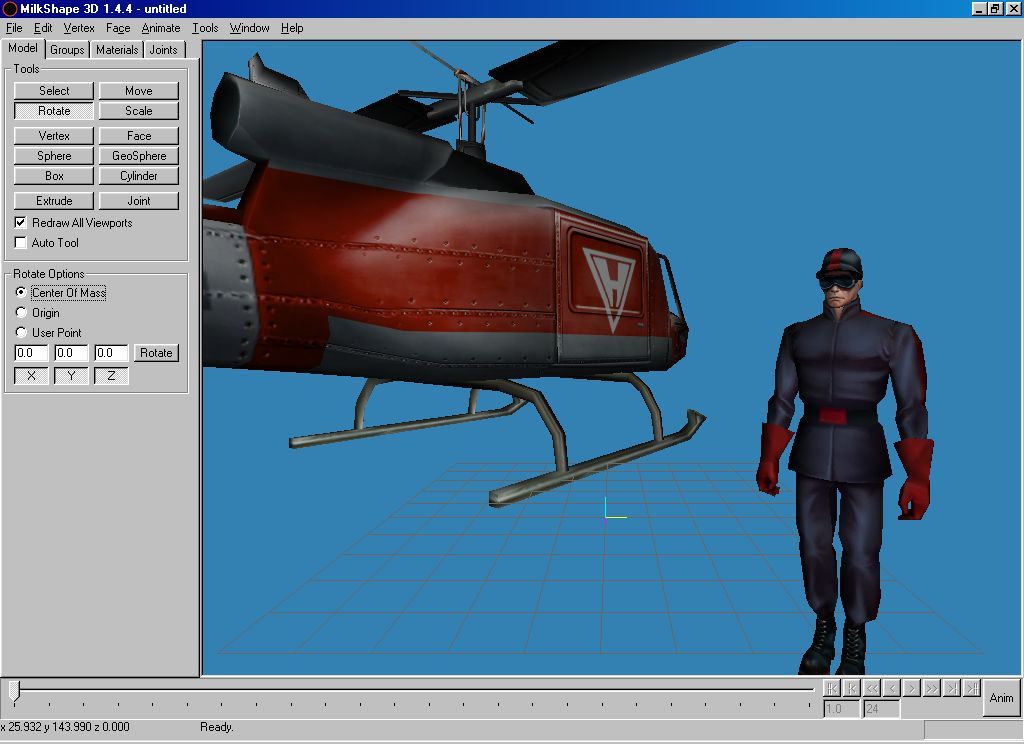Switch to the Joints tab
The height and width of the screenshot is (744, 1024).
163,50
